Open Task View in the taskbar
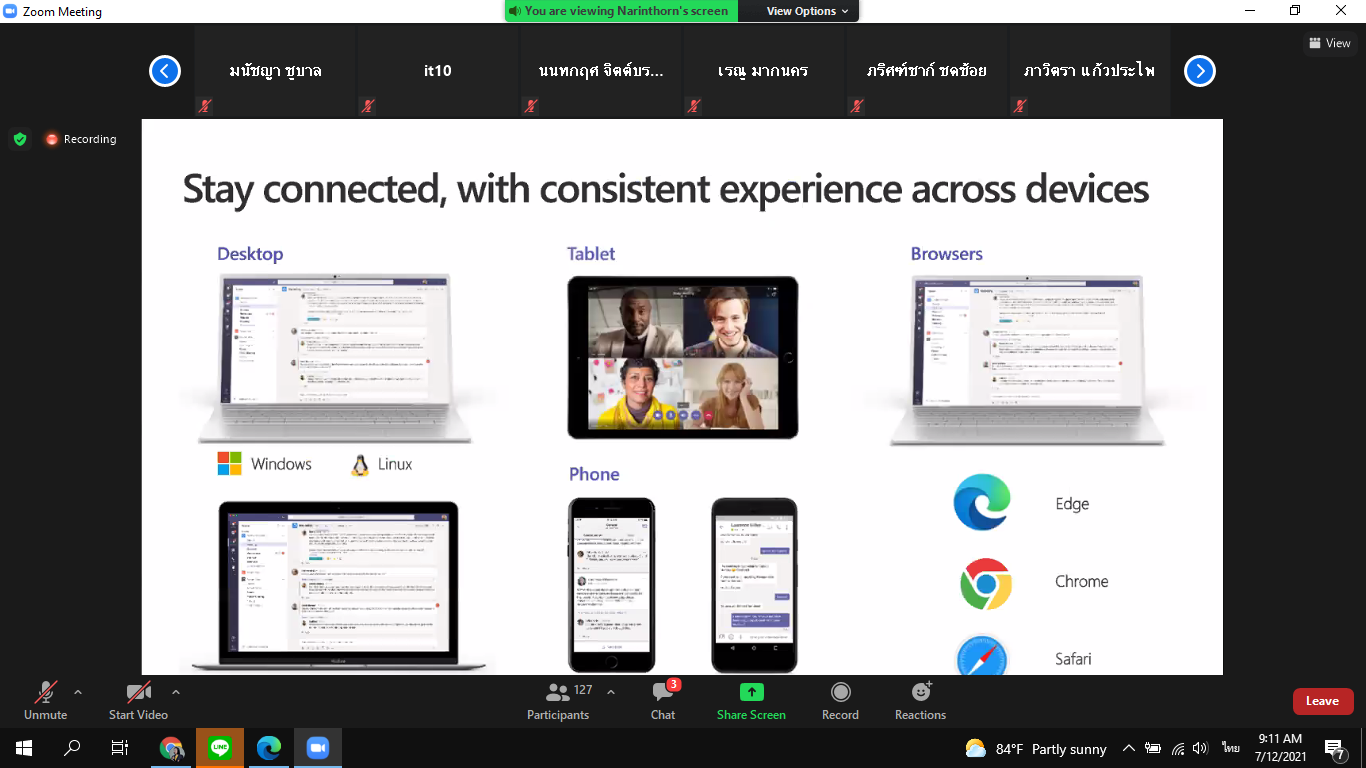Screen dimensions: 1366x768 click(x=120, y=748)
